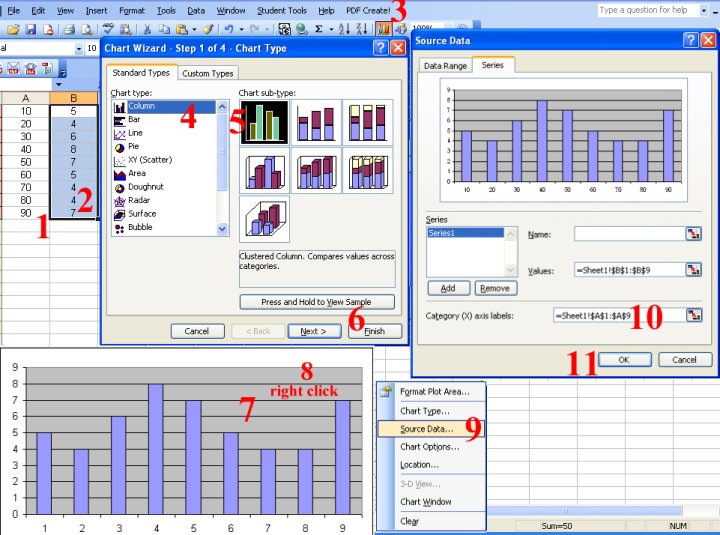Viewport: 720px width, 535px height.
Task: Run the ABC spelling check icon
Action: [108, 29]
